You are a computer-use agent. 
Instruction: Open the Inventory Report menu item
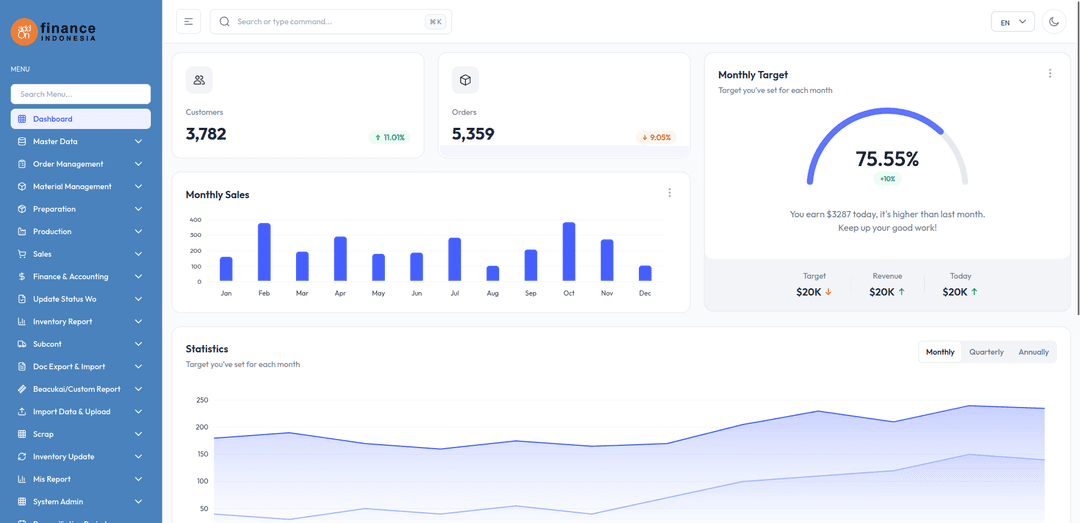pos(81,321)
